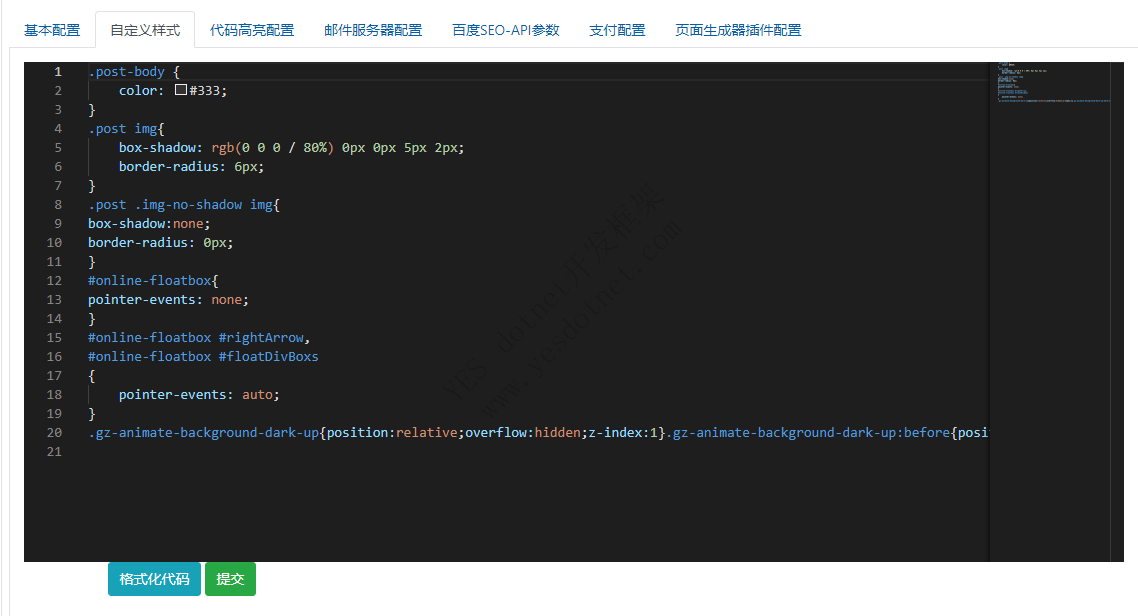
Task: Open the 基本配置 tab
Action: [52, 30]
